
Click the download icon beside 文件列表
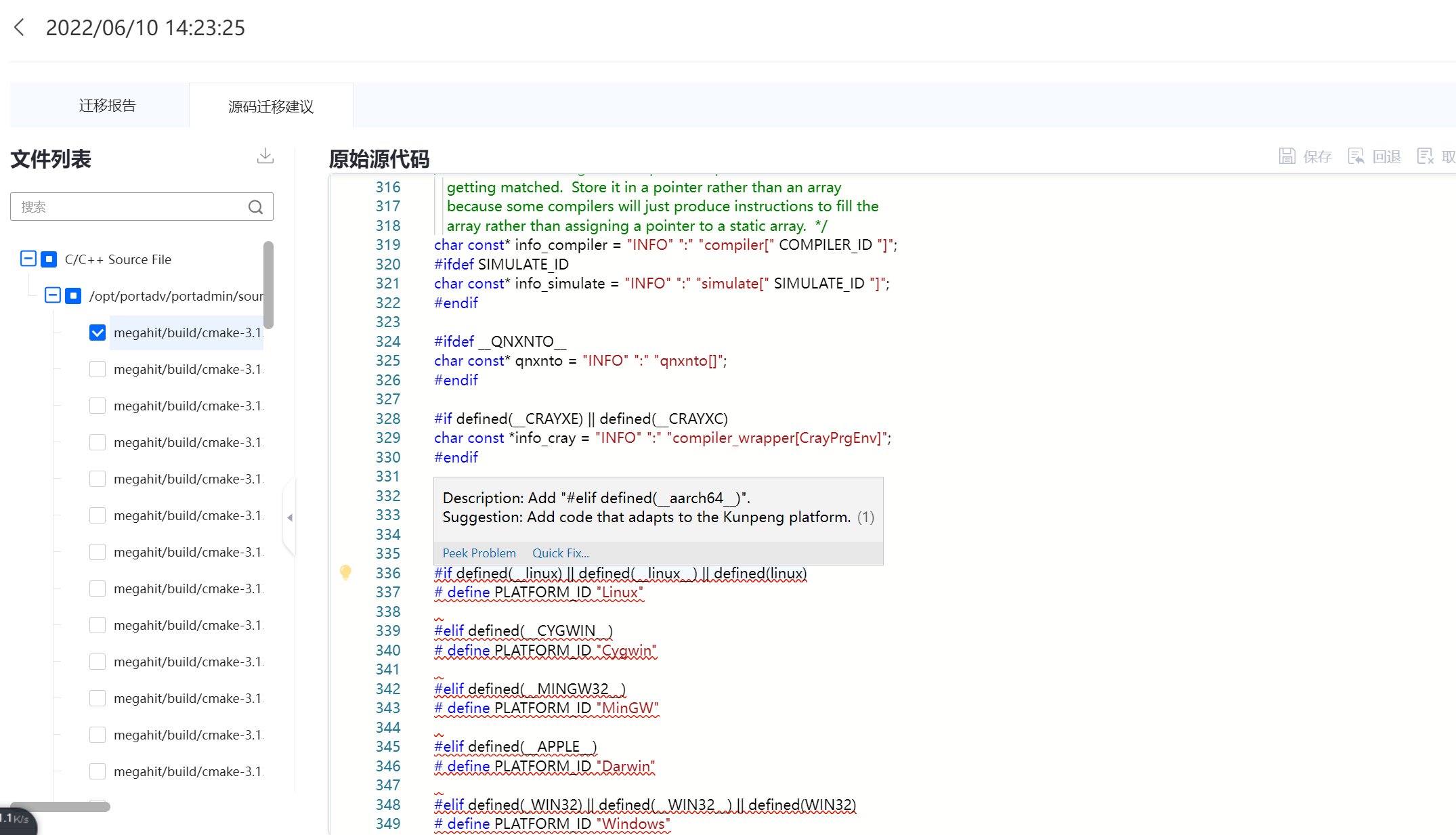[265, 156]
